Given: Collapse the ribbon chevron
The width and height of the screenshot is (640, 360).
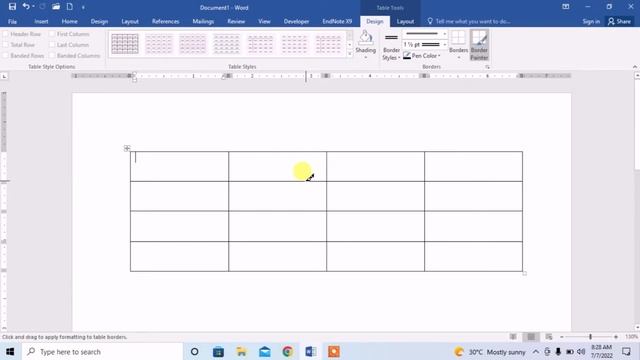Looking at the screenshot, I should point(635,67).
